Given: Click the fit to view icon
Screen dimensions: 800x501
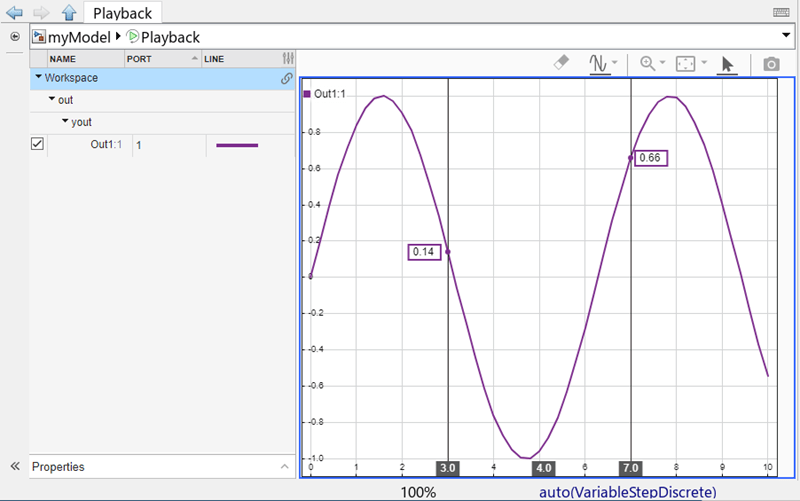Looking at the screenshot, I should pyautogui.click(x=685, y=64).
